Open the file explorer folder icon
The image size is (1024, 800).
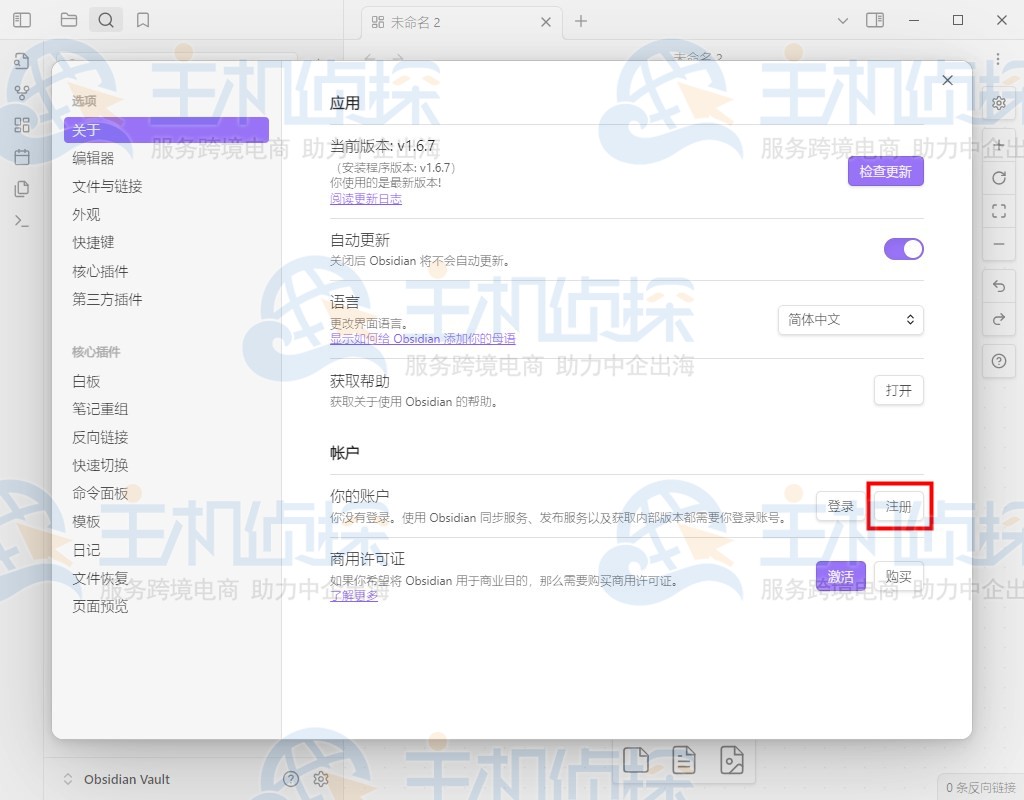tap(68, 19)
